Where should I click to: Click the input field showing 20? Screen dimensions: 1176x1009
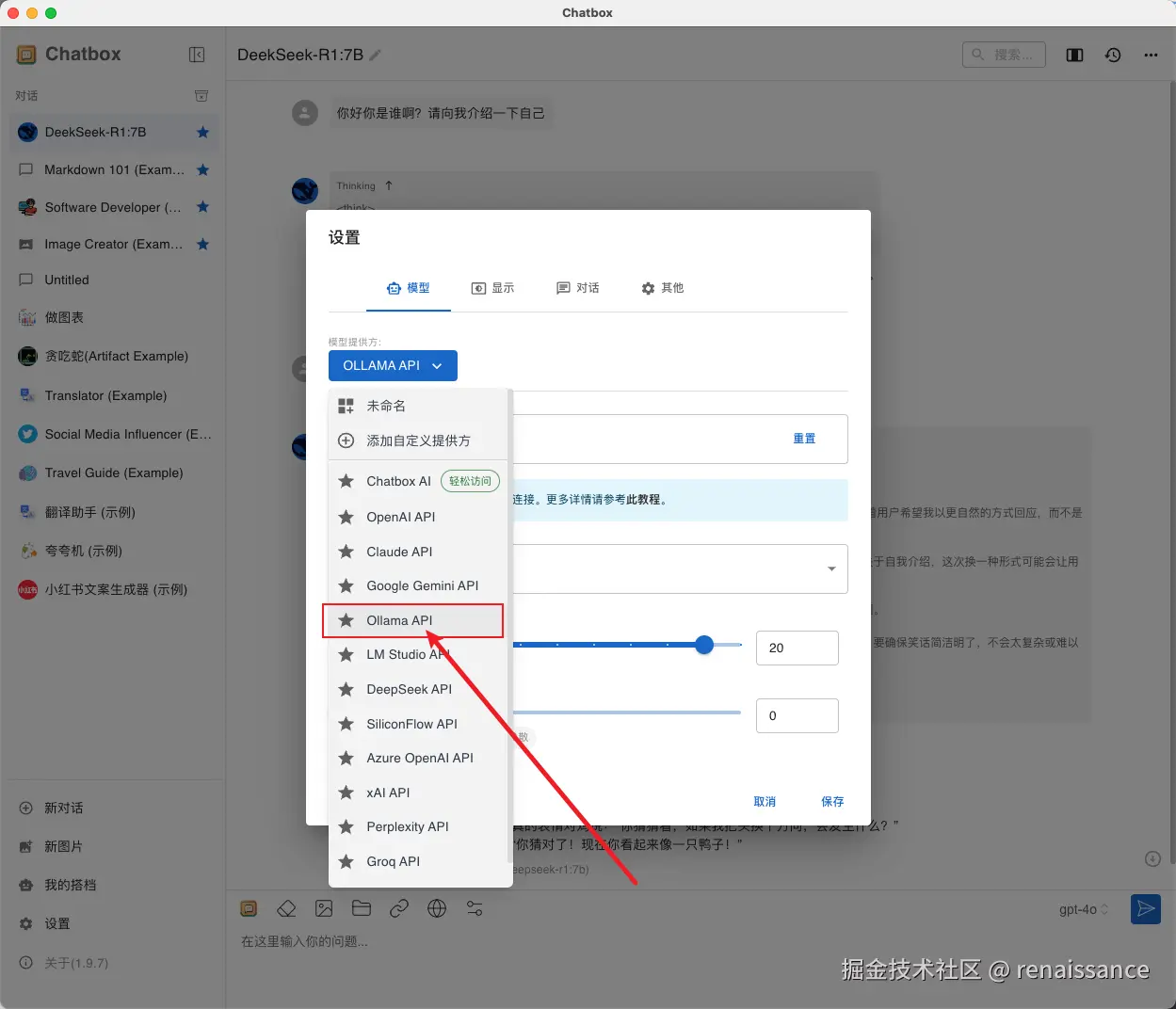coord(797,648)
